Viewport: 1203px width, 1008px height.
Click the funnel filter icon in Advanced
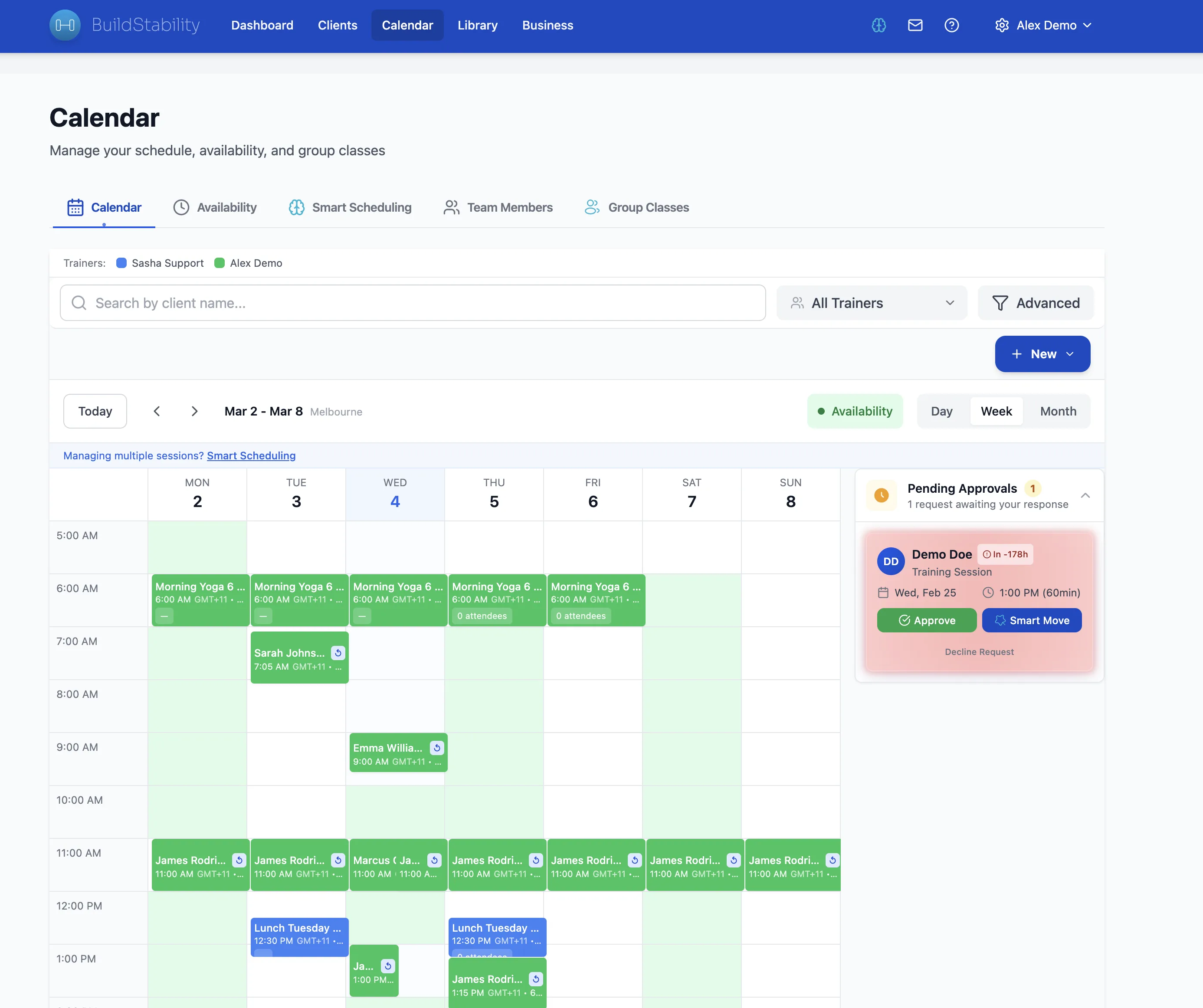(x=1000, y=303)
